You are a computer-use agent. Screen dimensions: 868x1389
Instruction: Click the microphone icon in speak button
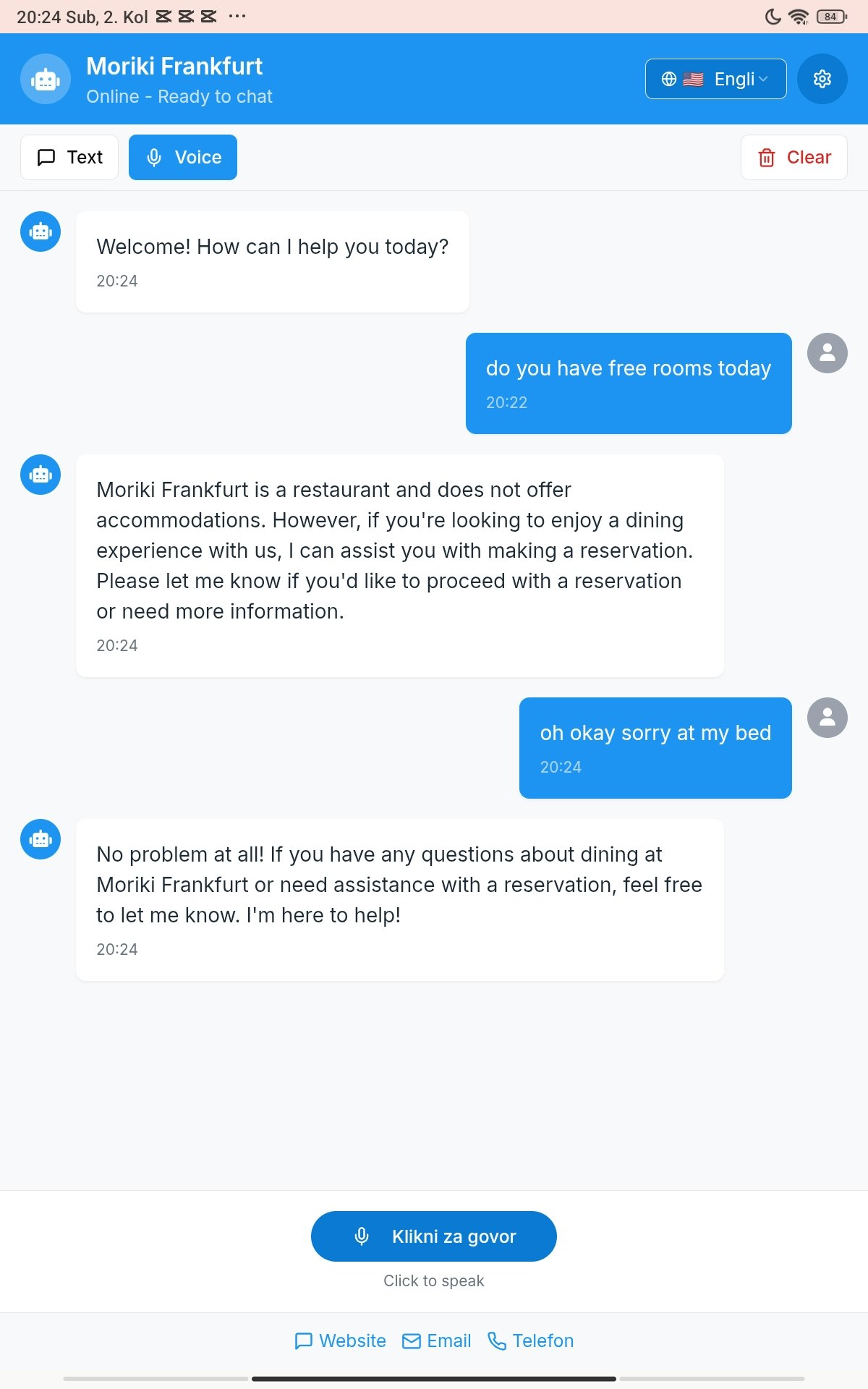click(362, 1236)
